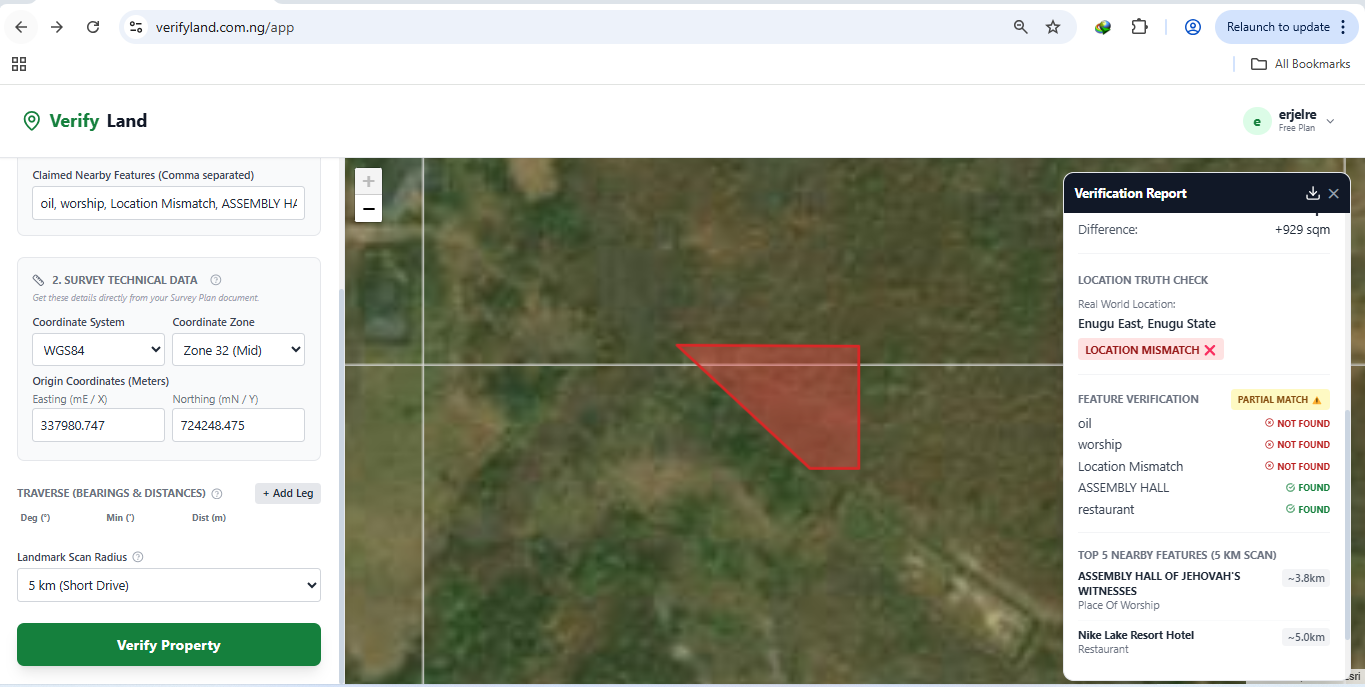Viewport: 1365px width, 687px height.
Task: Zoom in on the map
Action: [369, 181]
